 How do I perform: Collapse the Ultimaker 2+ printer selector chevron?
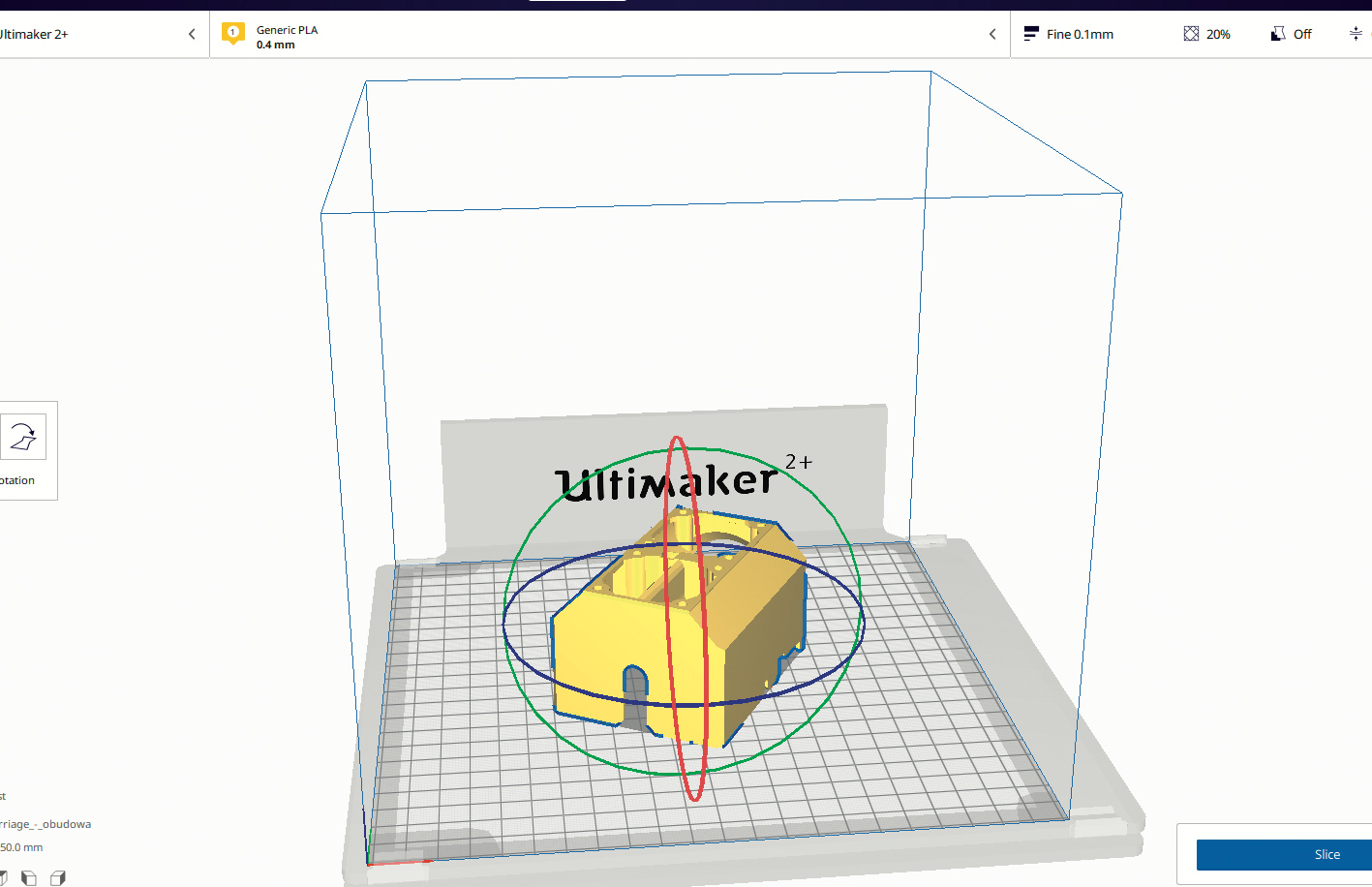click(x=192, y=34)
